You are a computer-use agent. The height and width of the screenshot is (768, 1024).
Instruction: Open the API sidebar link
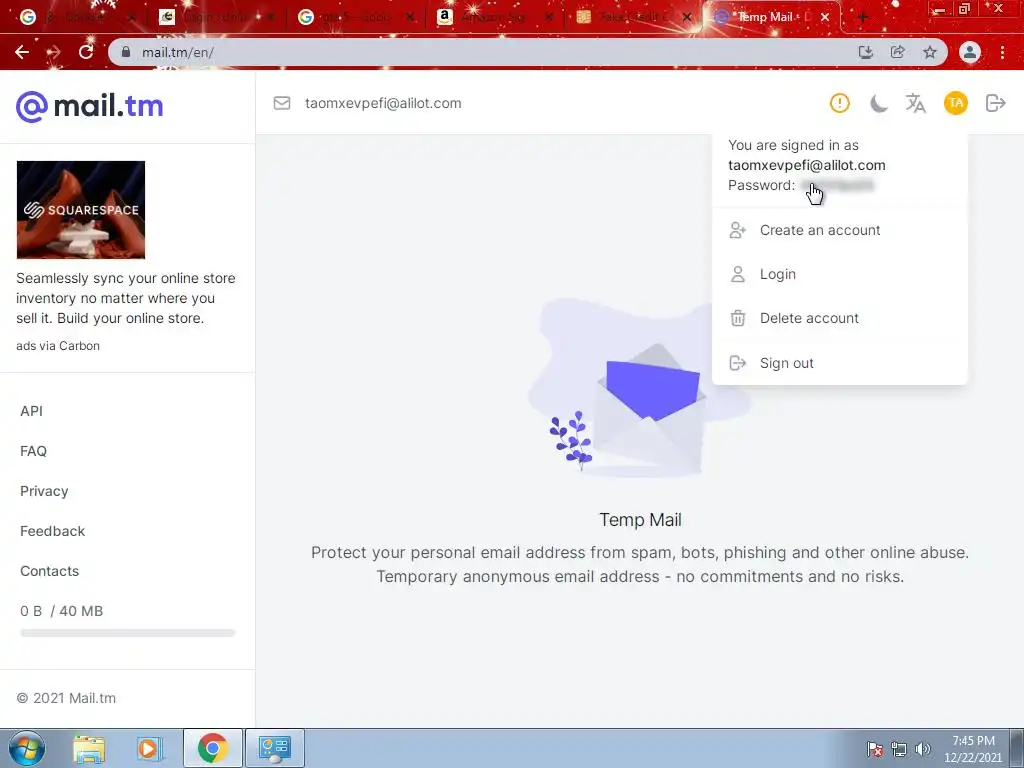pos(31,411)
